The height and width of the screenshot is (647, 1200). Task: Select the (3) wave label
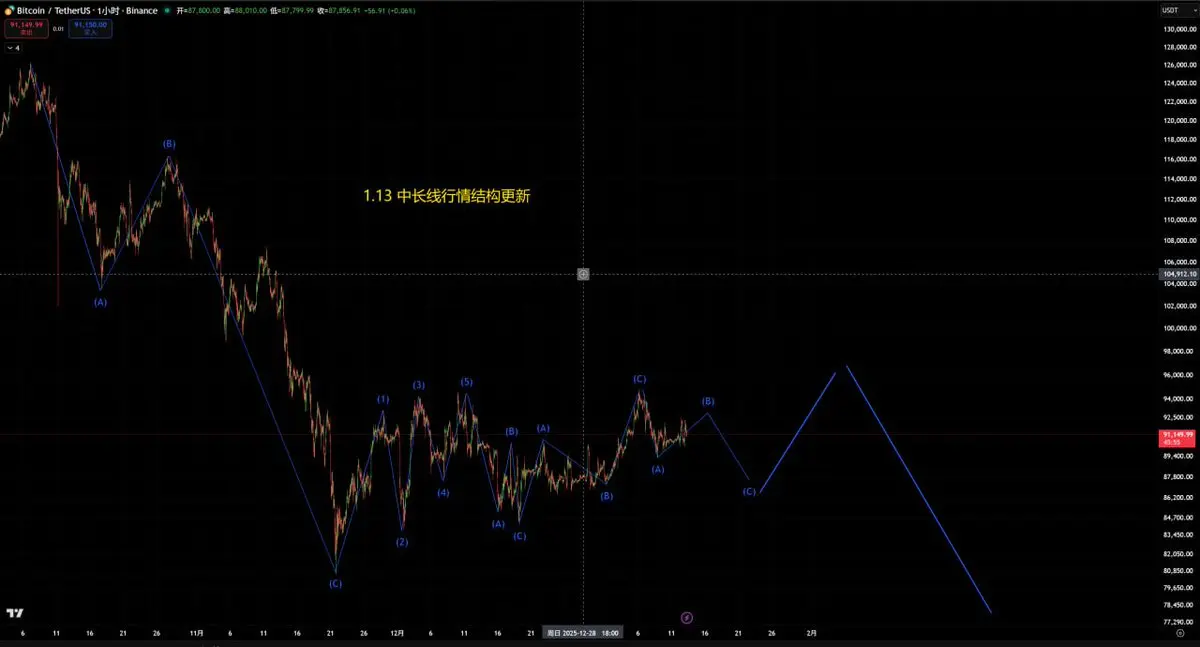pos(419,385)
